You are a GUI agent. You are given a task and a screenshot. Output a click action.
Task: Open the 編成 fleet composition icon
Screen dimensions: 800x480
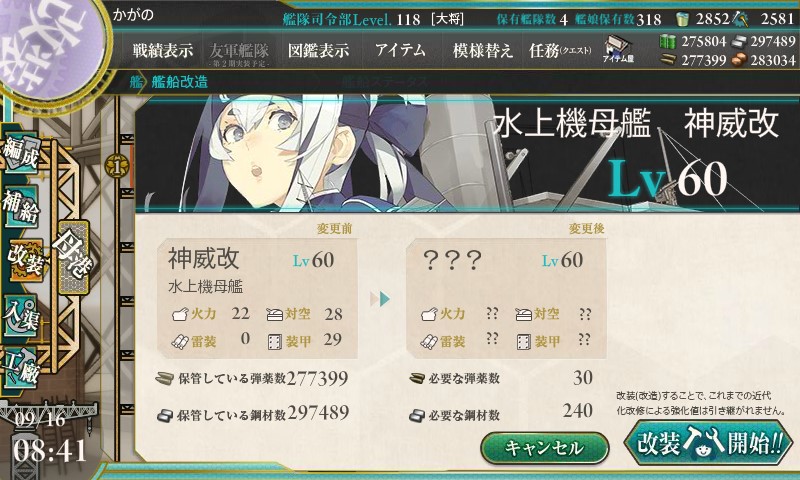21,153
